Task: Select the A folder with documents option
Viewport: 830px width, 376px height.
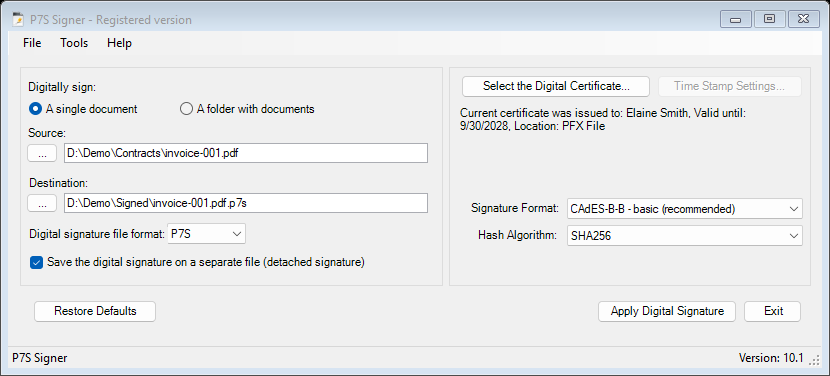Action: [x=247, y=109]
